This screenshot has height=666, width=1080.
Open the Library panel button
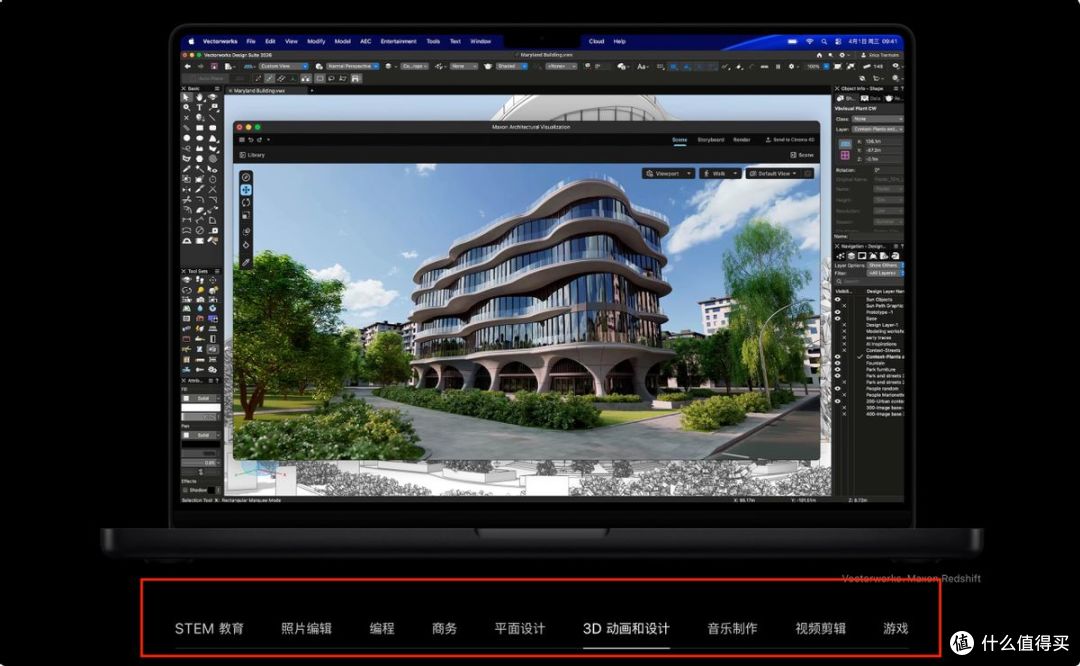252,155
